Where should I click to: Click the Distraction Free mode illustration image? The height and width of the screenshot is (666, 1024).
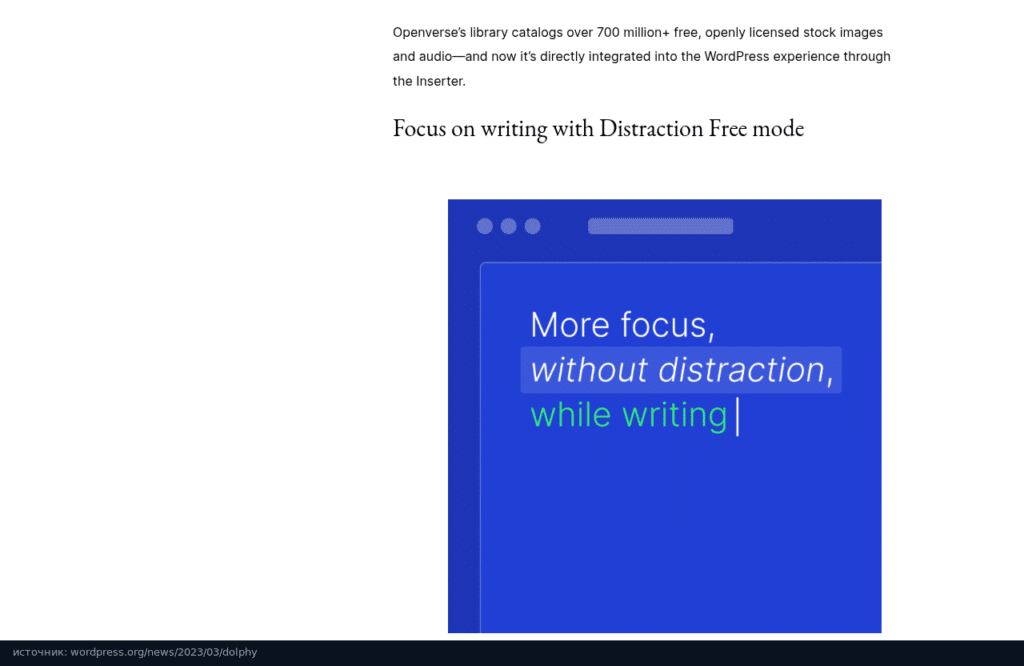664,416
